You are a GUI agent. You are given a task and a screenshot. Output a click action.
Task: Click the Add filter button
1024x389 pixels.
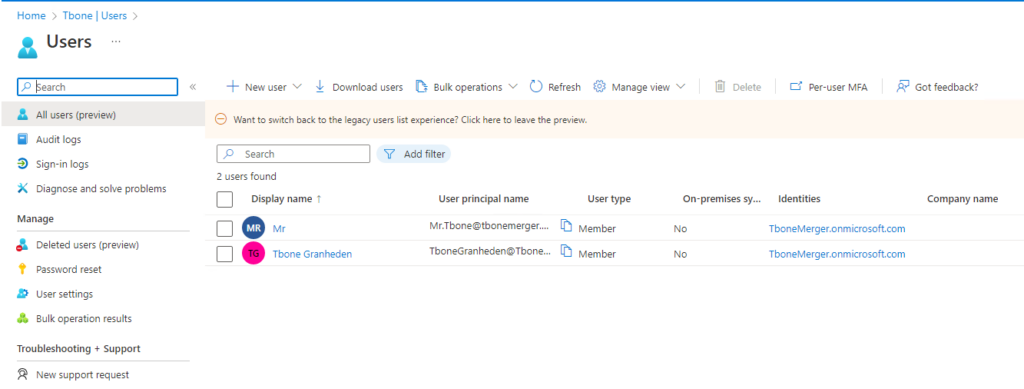tap(413, 154)
